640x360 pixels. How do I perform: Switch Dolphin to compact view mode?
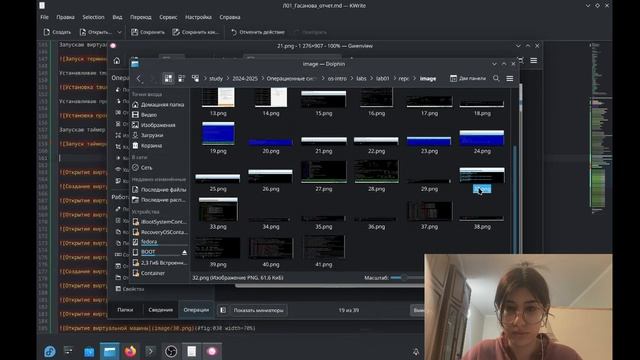[182, 78]
